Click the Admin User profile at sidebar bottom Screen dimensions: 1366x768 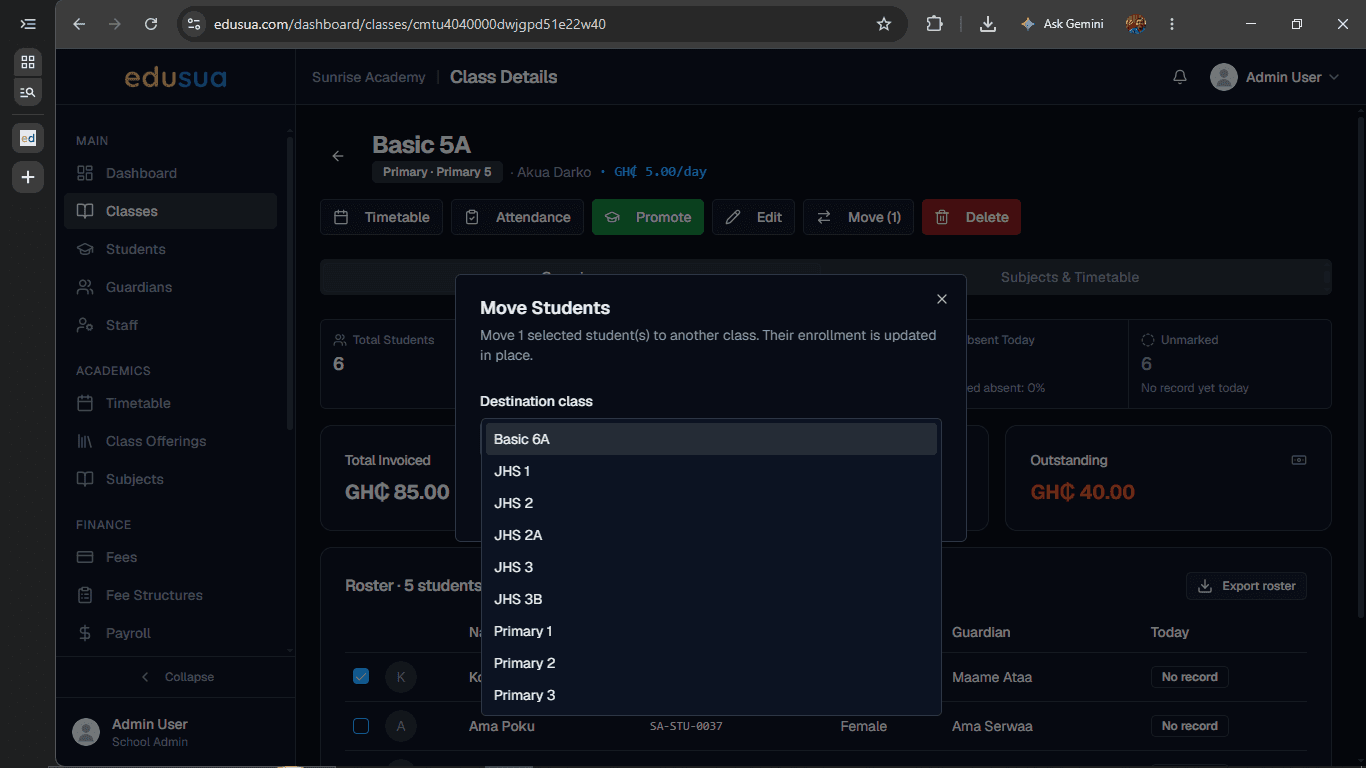pos(176,732)
